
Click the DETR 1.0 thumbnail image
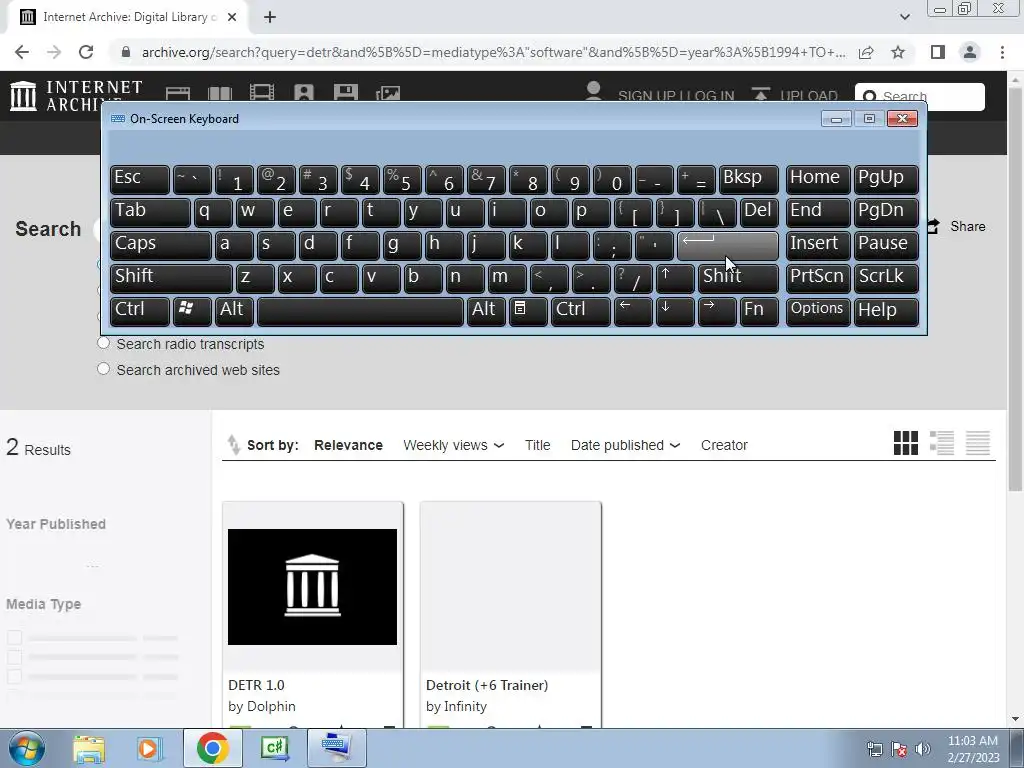[x=312, y=586]
